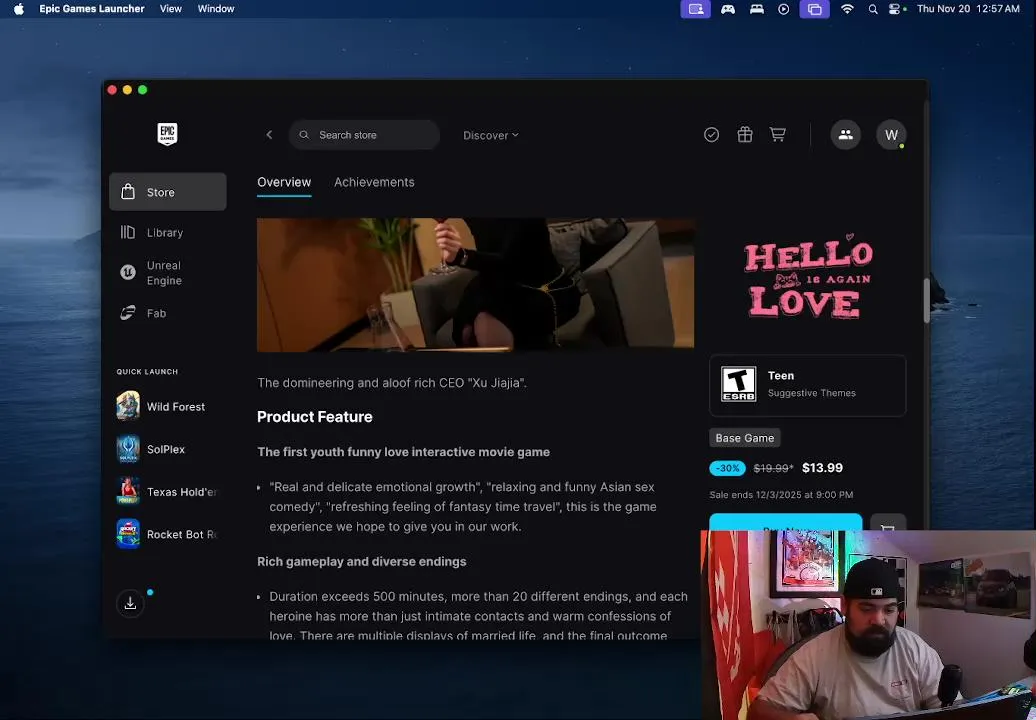Open Control Center in menu bar
1036x720 pixels.
tap(896, 9)
